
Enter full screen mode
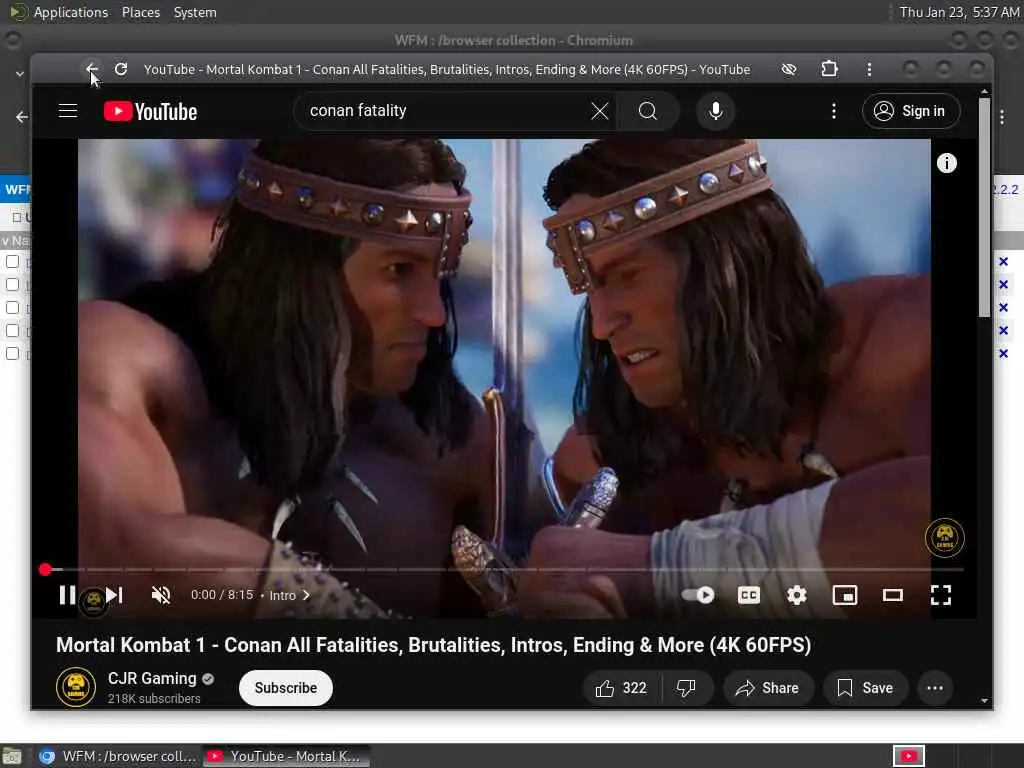[940, 595]
